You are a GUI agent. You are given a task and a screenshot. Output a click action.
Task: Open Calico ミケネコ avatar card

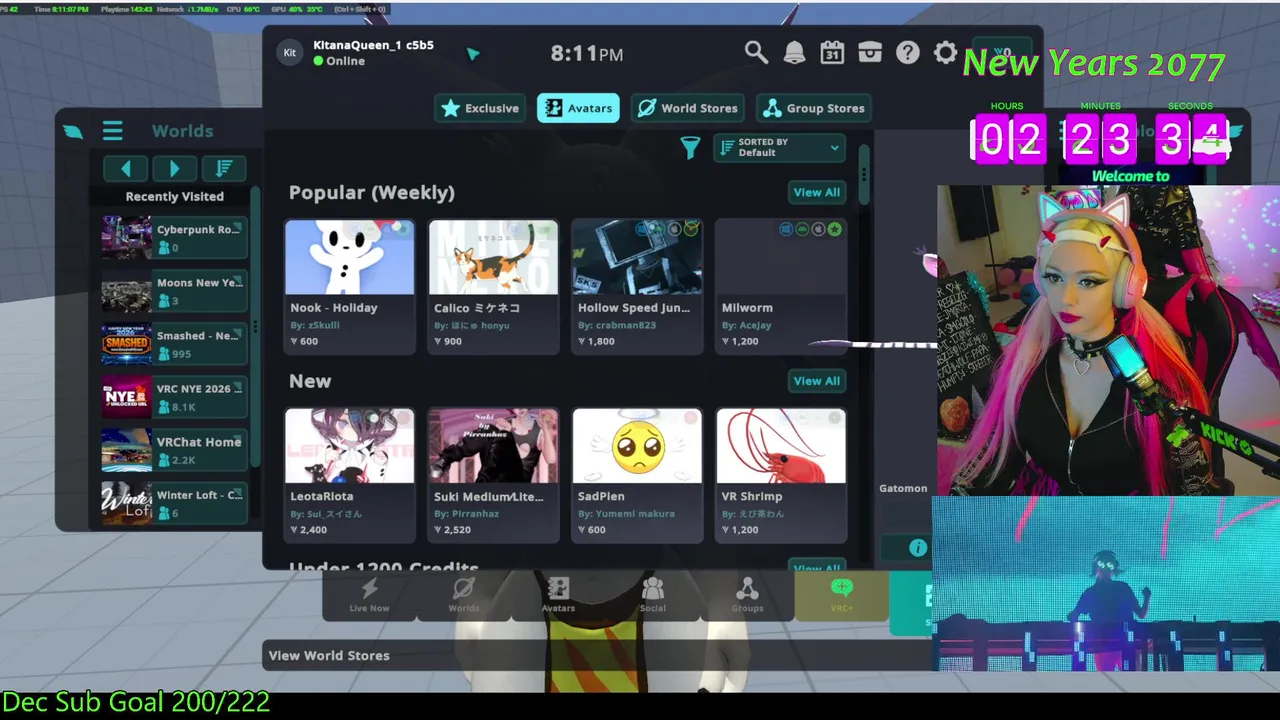(493, 286)
